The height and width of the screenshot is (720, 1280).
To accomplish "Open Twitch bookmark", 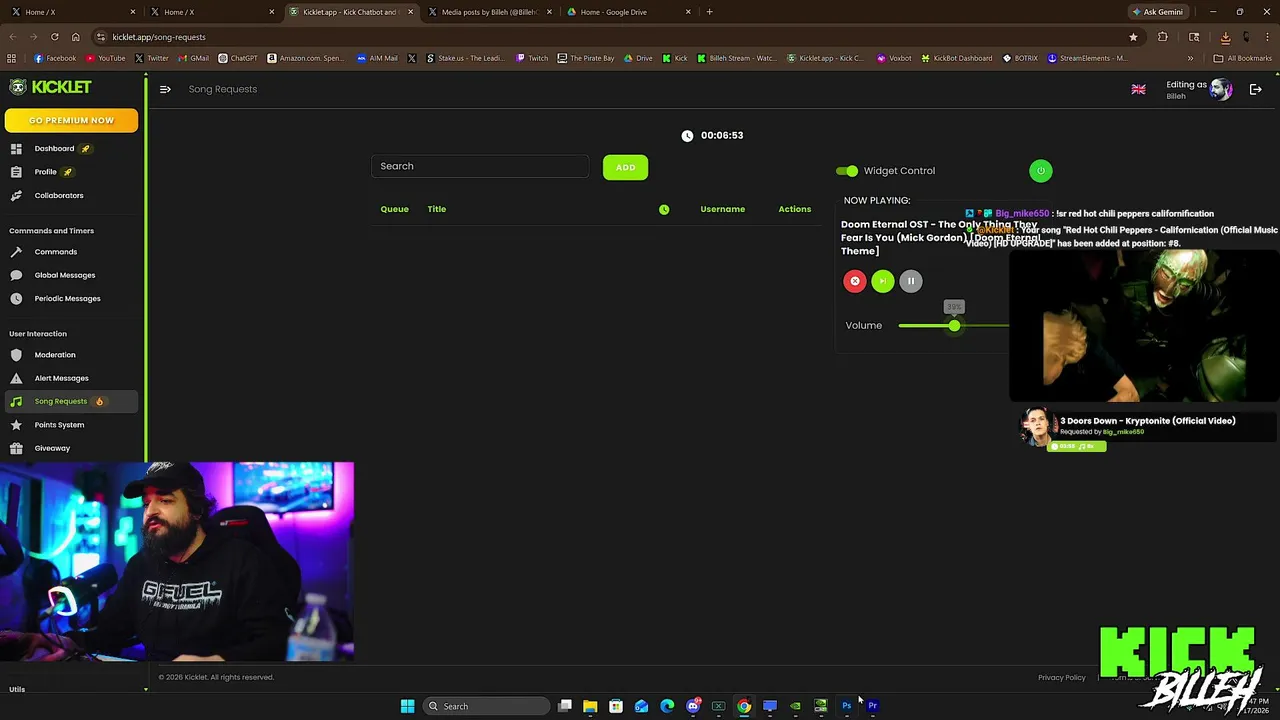I will 532,58.
